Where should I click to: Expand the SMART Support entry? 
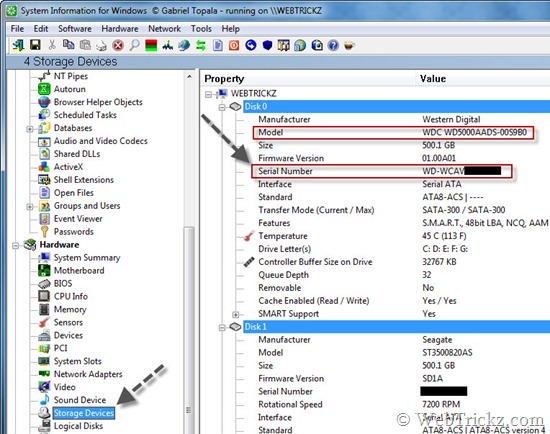coord(236,314)
